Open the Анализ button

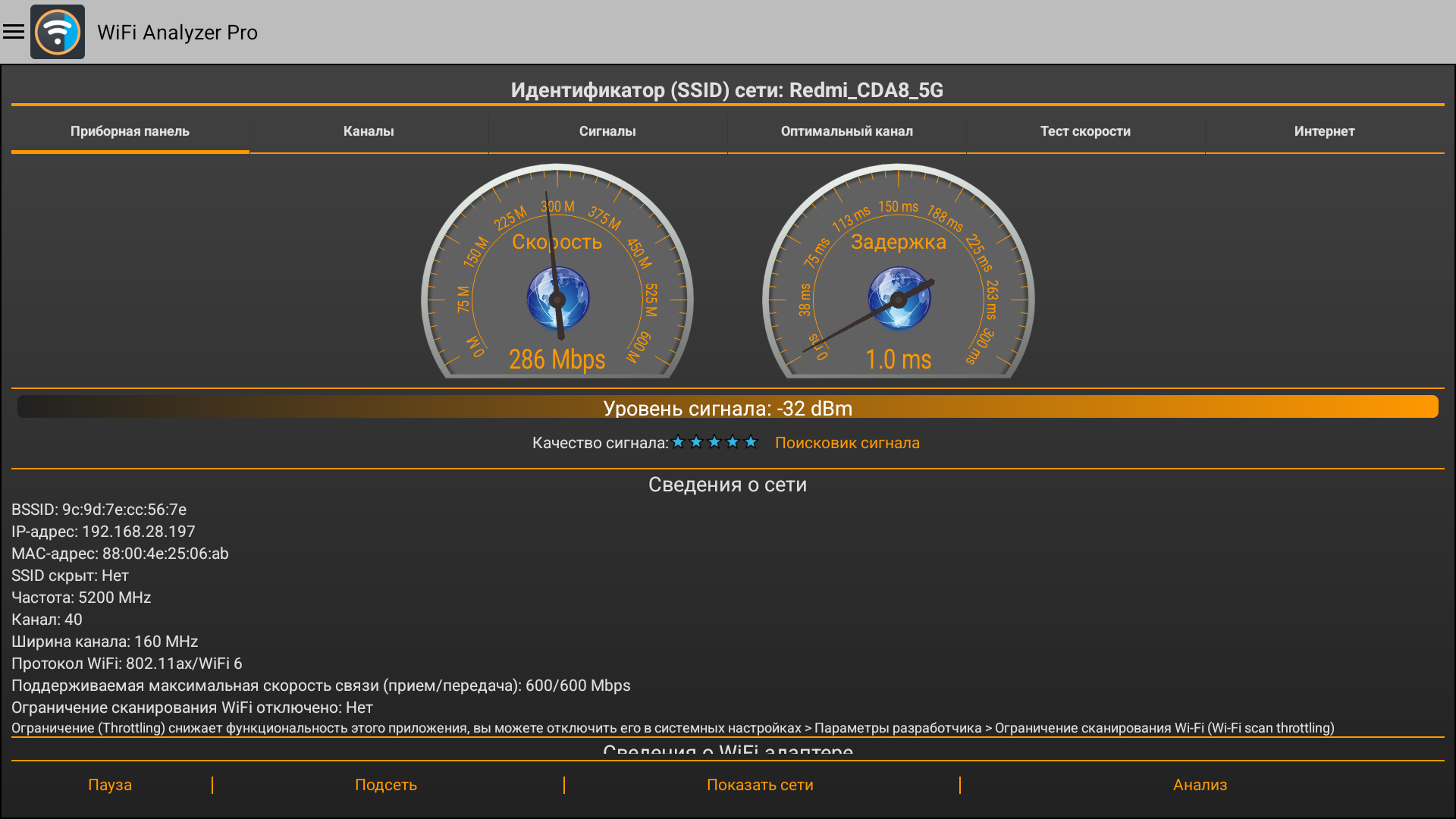(x=1200, y=785)
